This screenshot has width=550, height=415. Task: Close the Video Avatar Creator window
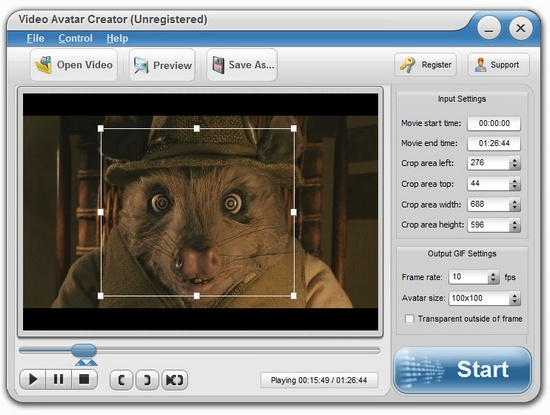pos(521,28)
